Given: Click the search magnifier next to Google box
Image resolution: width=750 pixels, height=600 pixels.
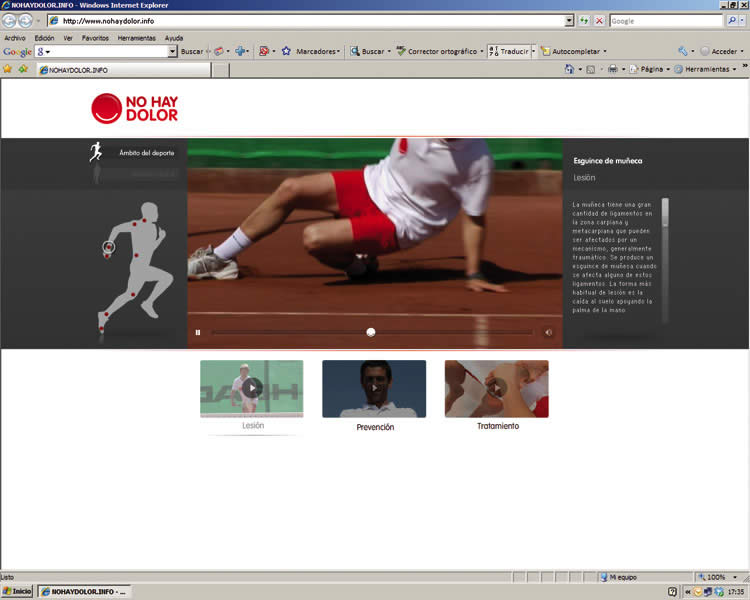Looking at the screenshot, I should tap(732, 21).
